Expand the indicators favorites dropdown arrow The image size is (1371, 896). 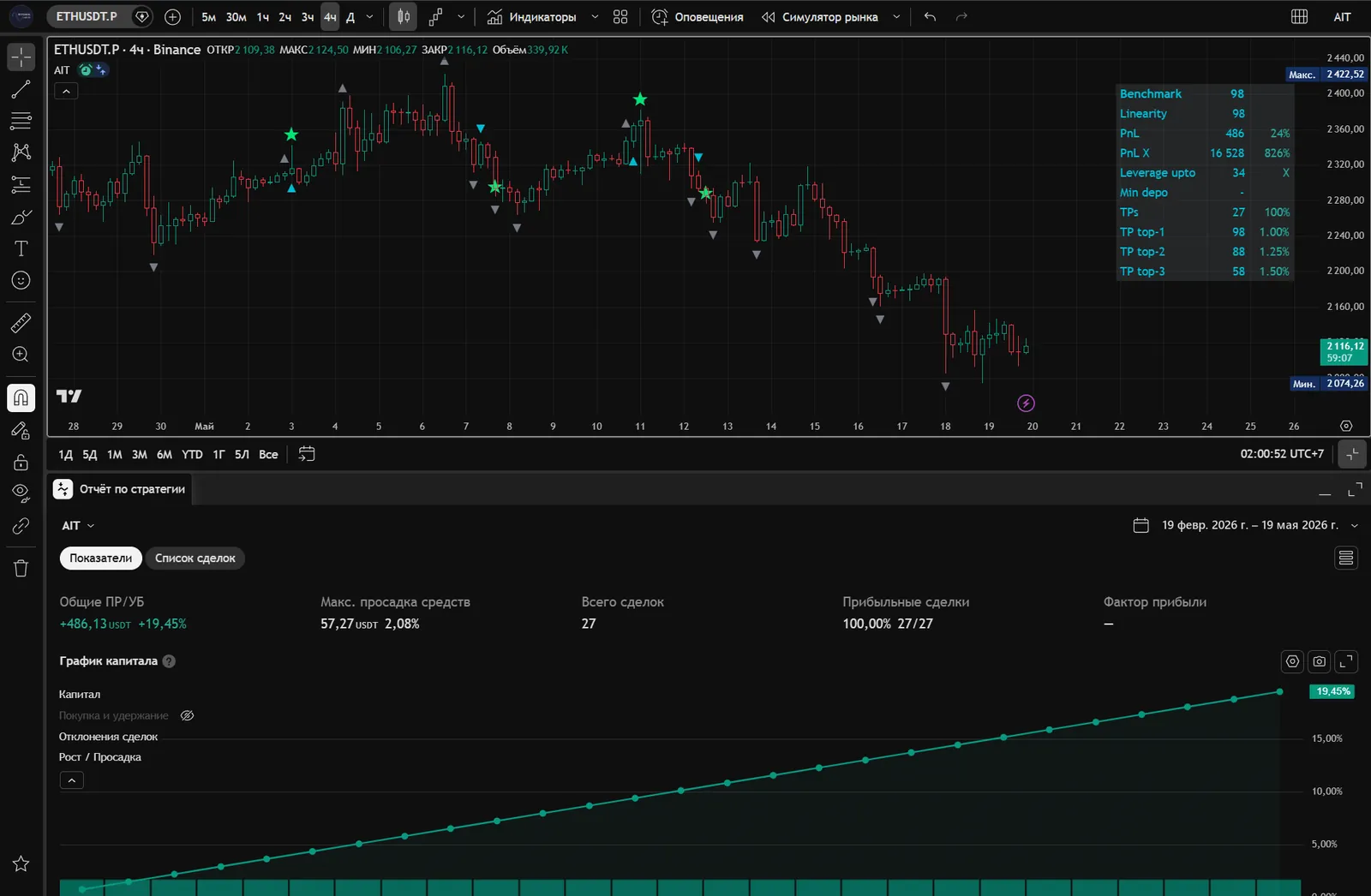[x=595, y=17]
